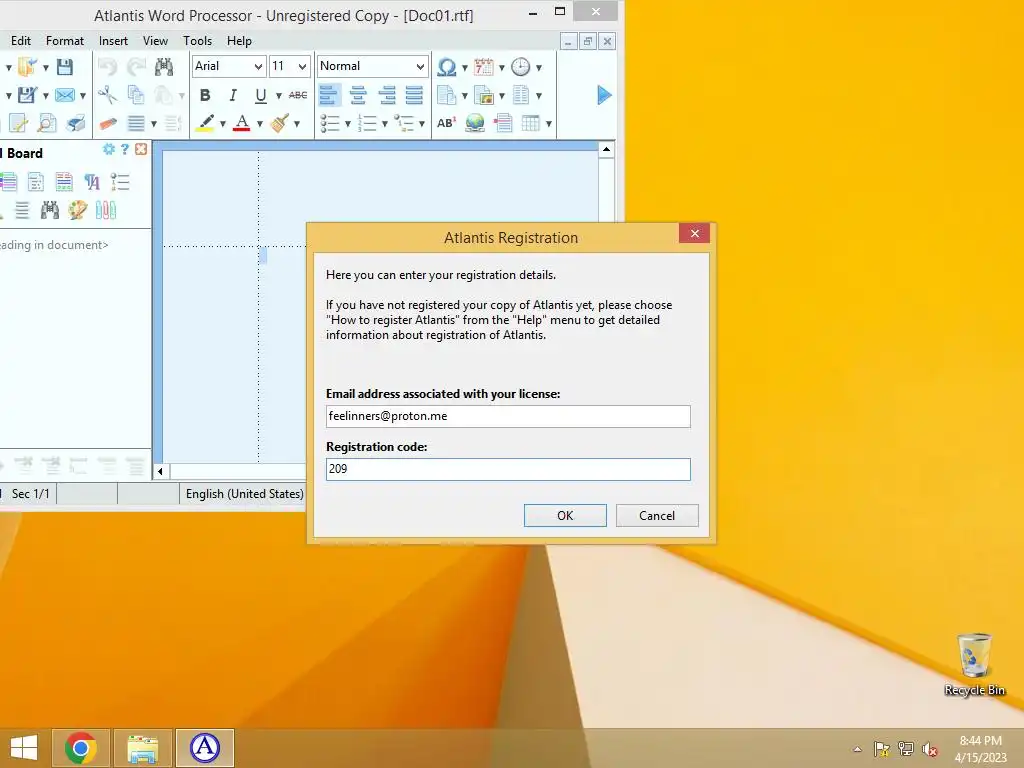Click the email address input field
Screen dimensions: 1024x768
click(508, 416)
